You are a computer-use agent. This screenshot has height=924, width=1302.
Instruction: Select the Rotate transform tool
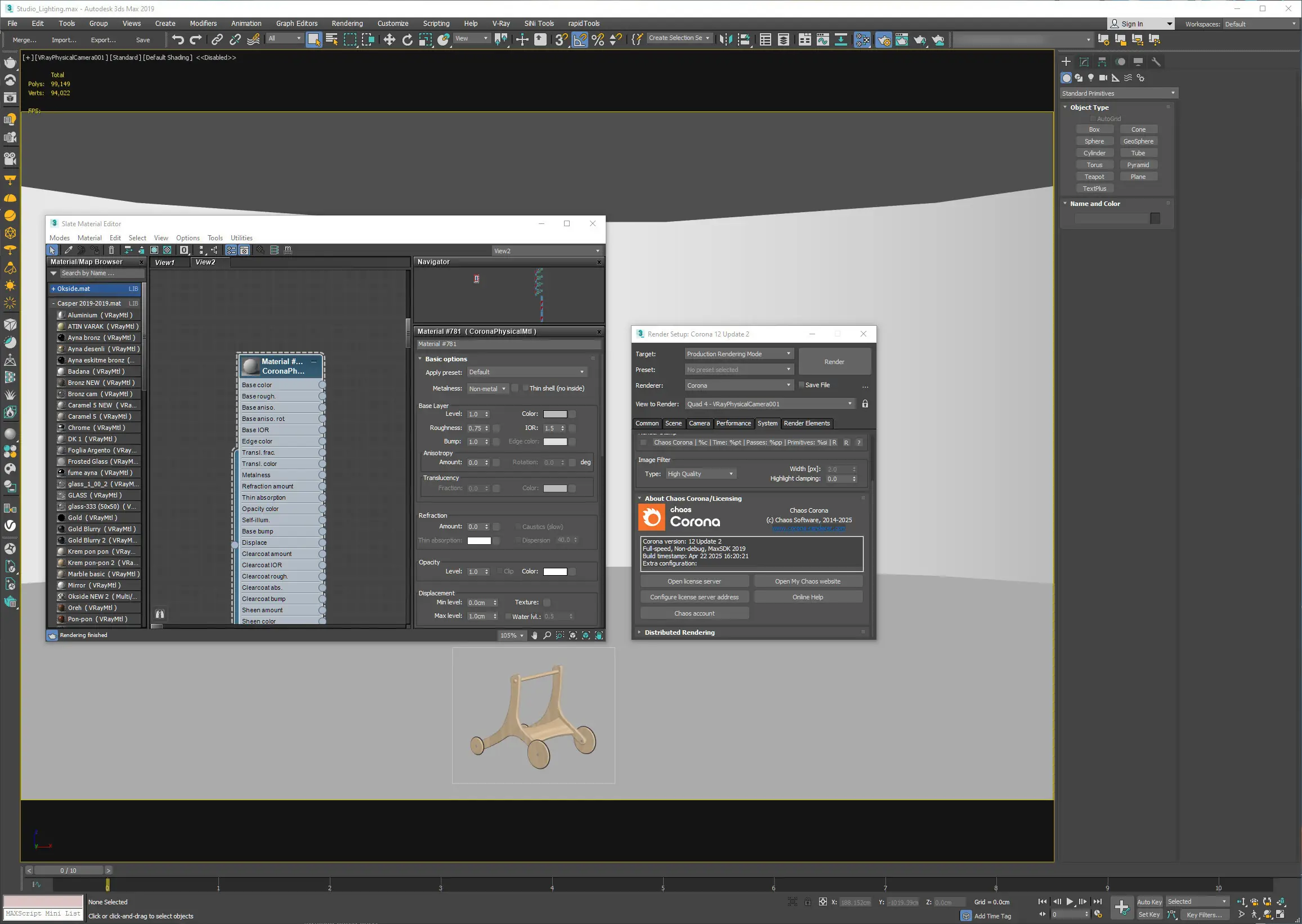[x=408, y=39]
